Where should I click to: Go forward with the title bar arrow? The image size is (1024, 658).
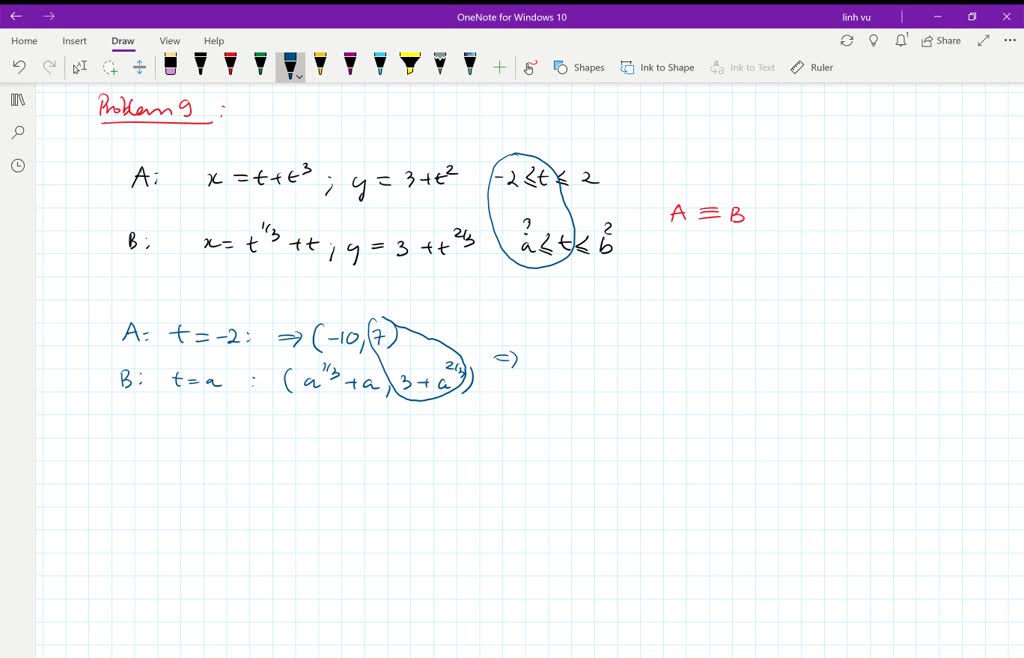[49, 16]
